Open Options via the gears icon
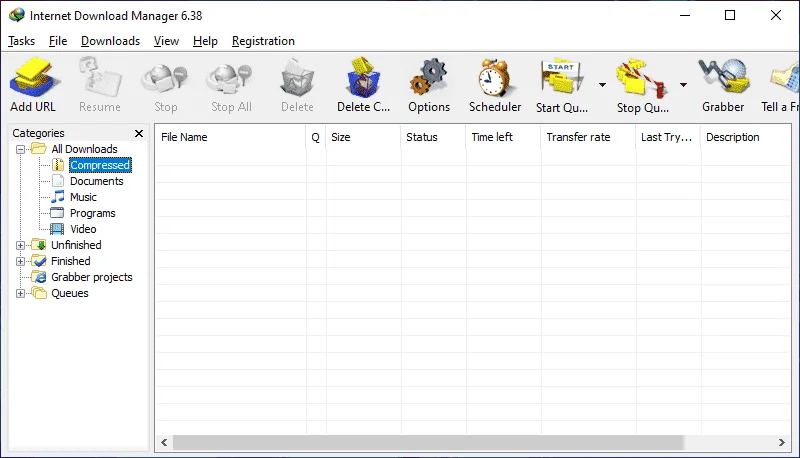 tap(429, 78)
